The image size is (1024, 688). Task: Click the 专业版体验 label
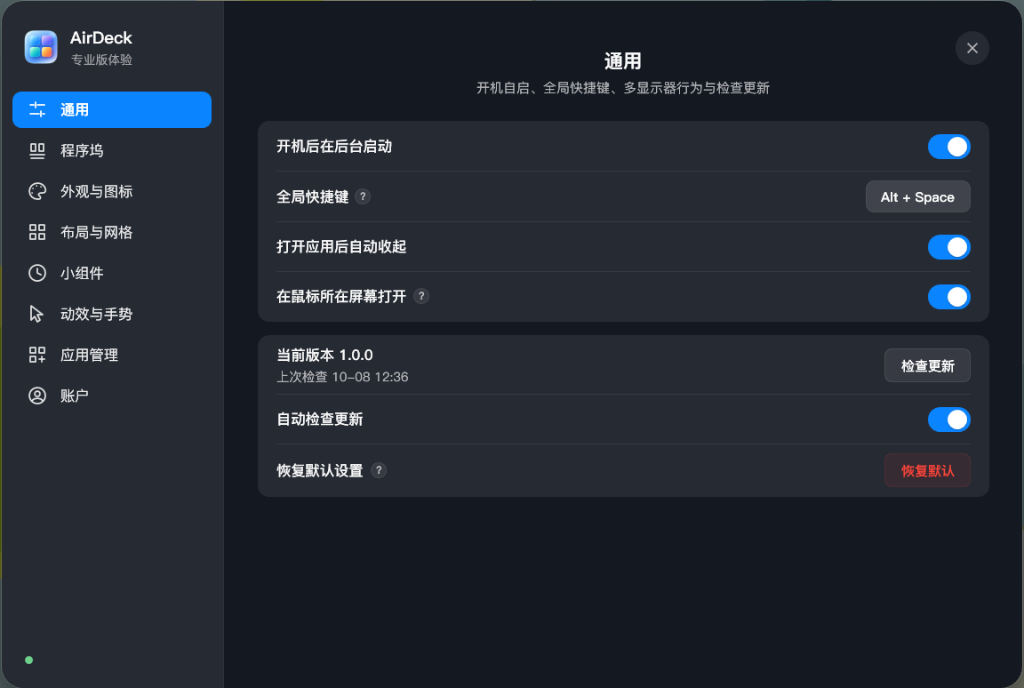[101, 59]
